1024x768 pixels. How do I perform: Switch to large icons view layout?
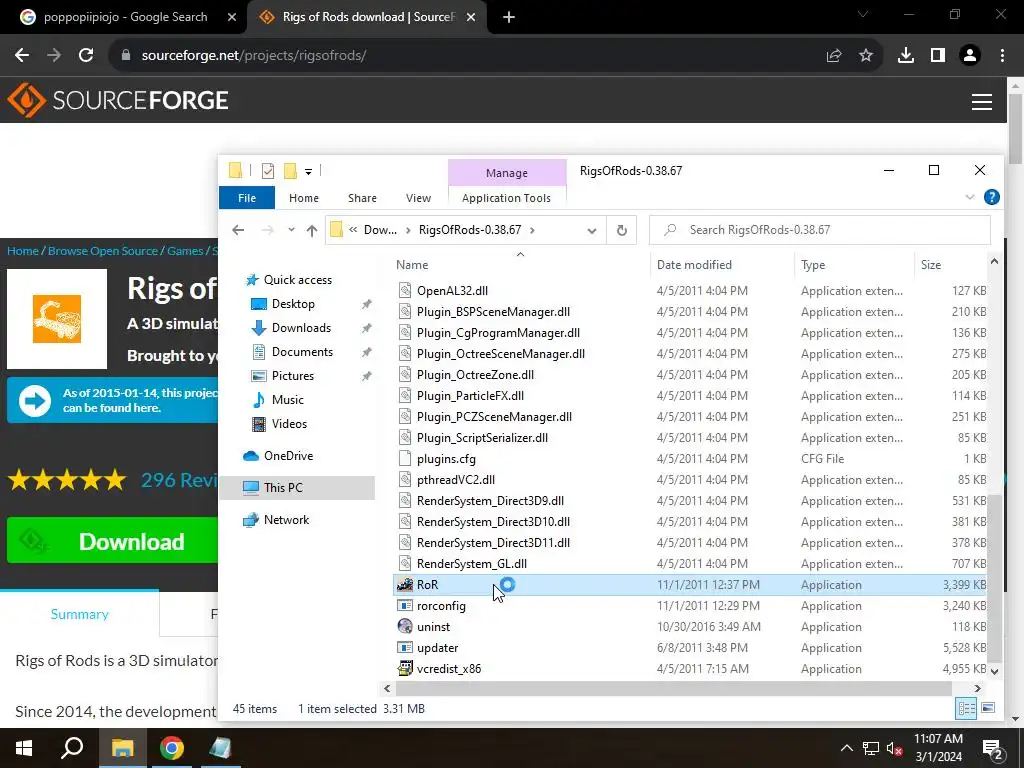click(x=988, y=708)
